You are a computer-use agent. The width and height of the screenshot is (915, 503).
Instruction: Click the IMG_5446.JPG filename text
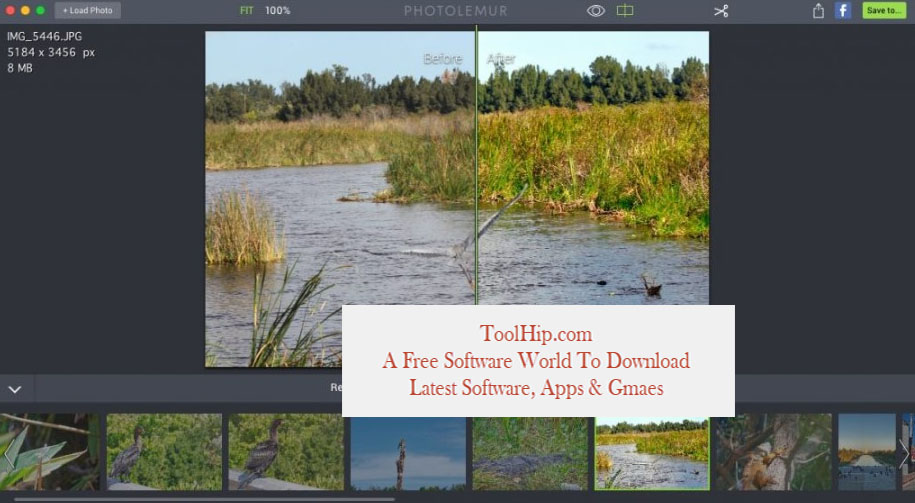point(44,36)
